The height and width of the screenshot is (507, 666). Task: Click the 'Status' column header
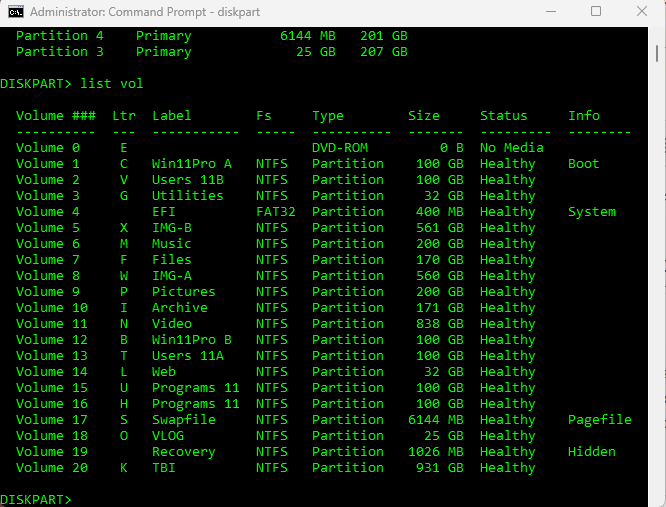[504, 116]
